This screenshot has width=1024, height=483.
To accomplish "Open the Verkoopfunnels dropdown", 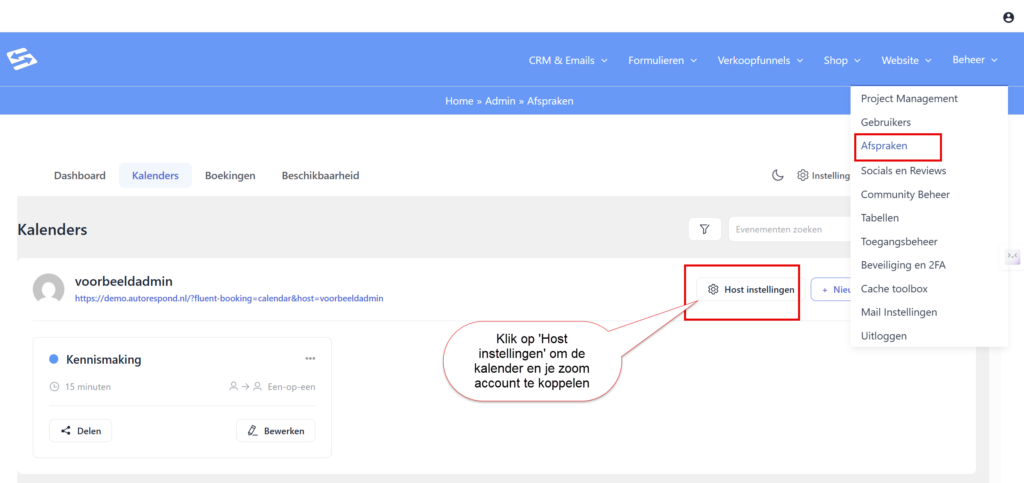I will tap(760, 60).
